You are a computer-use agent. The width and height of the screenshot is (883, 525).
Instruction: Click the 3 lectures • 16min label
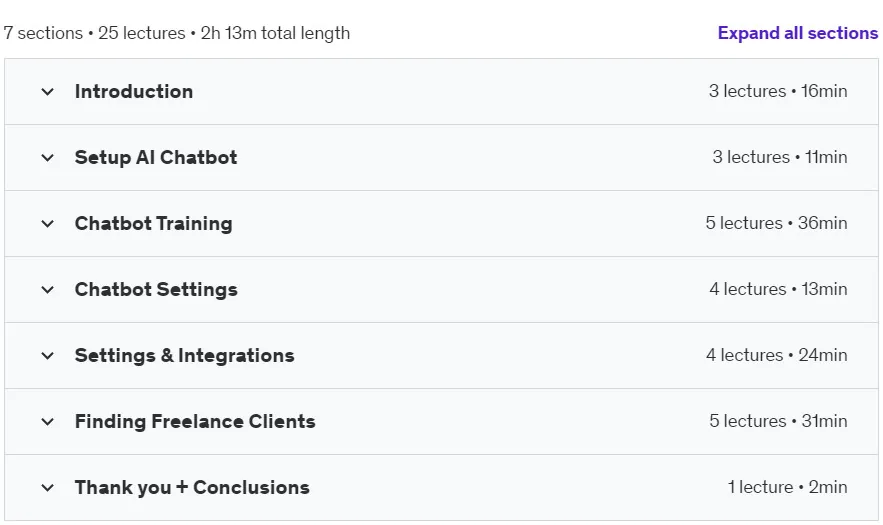click(x=778, y=91)
